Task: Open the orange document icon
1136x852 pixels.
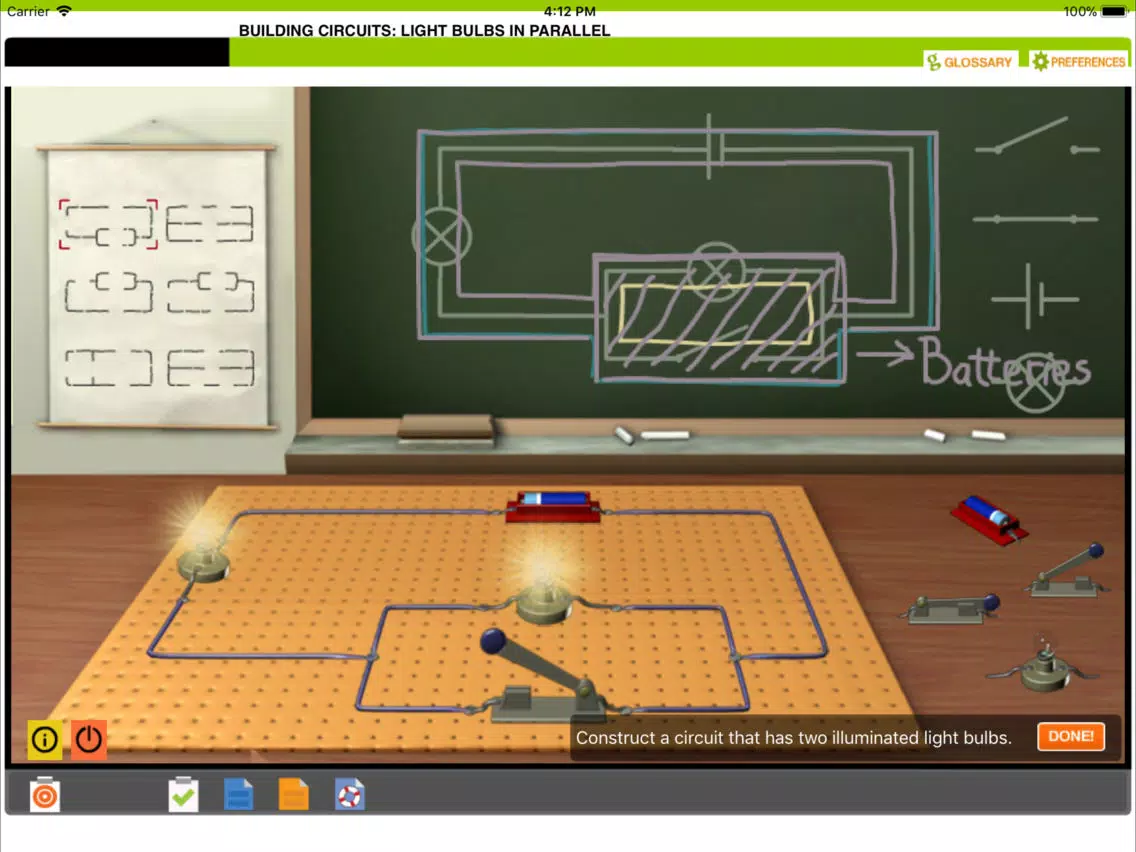Action: point(293,795)
